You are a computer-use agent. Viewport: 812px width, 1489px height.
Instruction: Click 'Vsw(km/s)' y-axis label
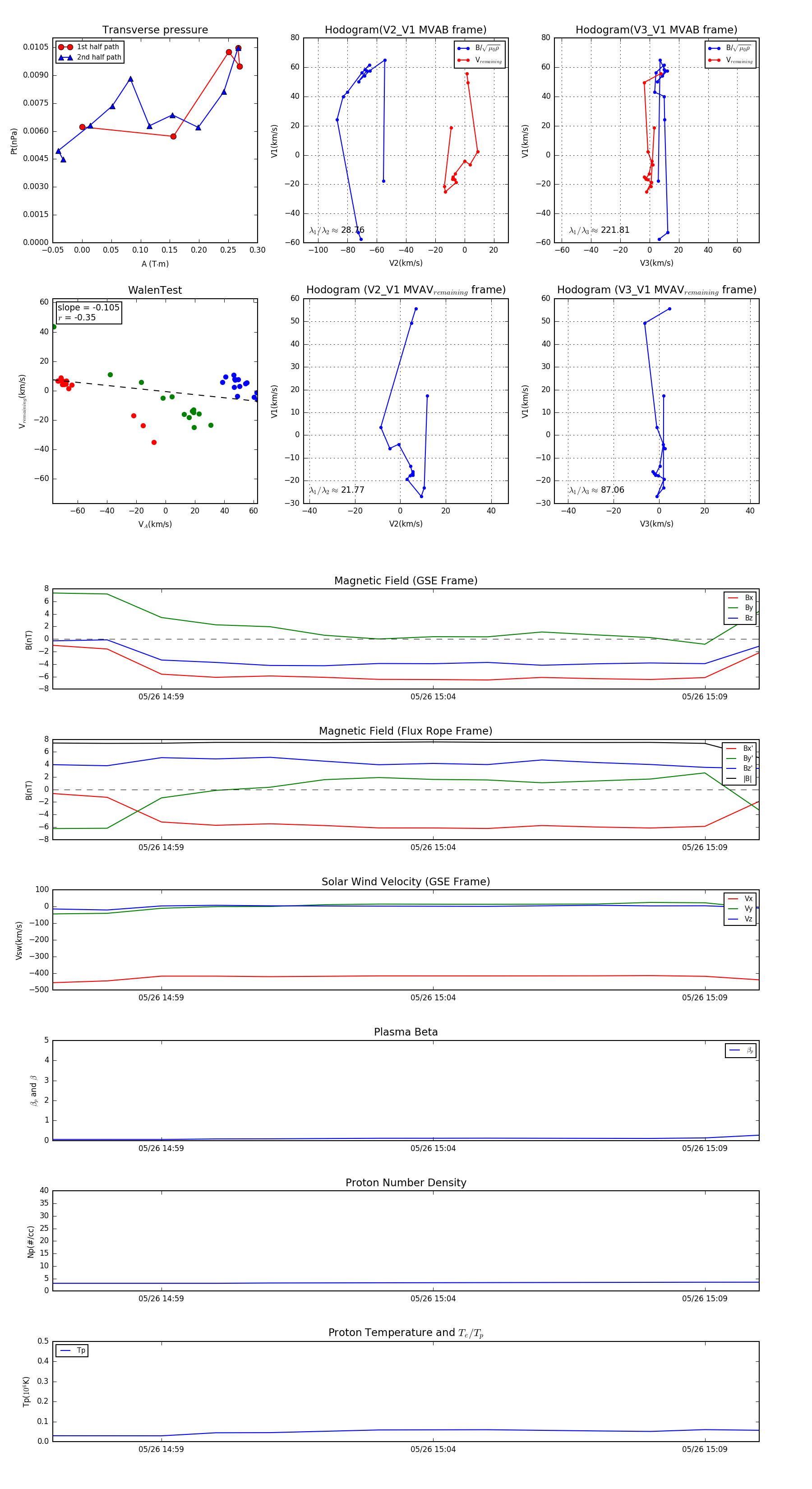click(19, 940)
